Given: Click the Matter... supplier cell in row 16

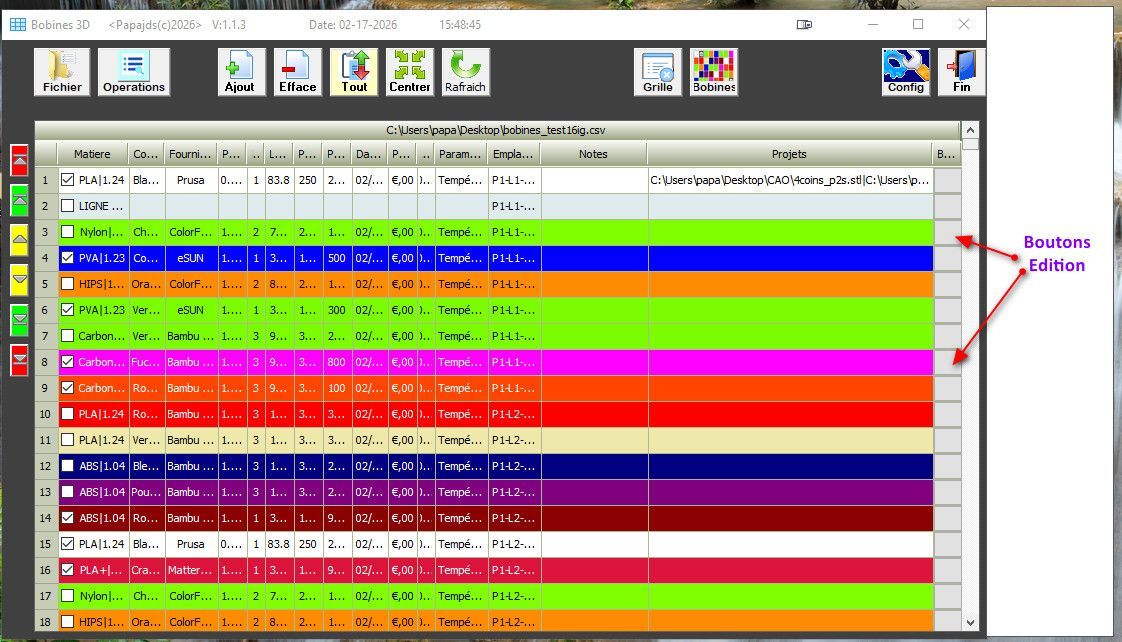Looking at the screenshot, I should click(x=191, y=570).
